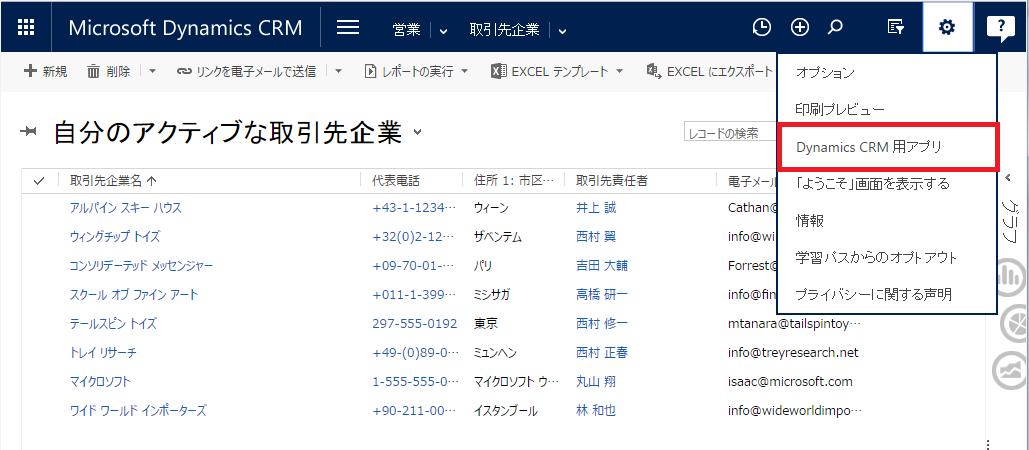1029x450 pixels.
Task: Open the コンソリデーテッド メッセンジャー account
Action: click(141, 266)
